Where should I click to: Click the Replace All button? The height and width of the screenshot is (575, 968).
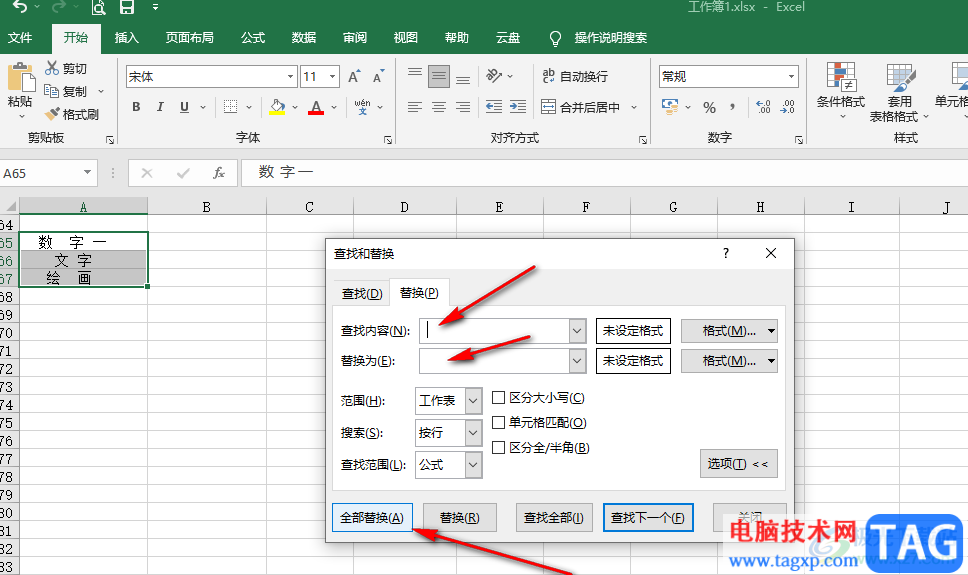click(372, 518)
